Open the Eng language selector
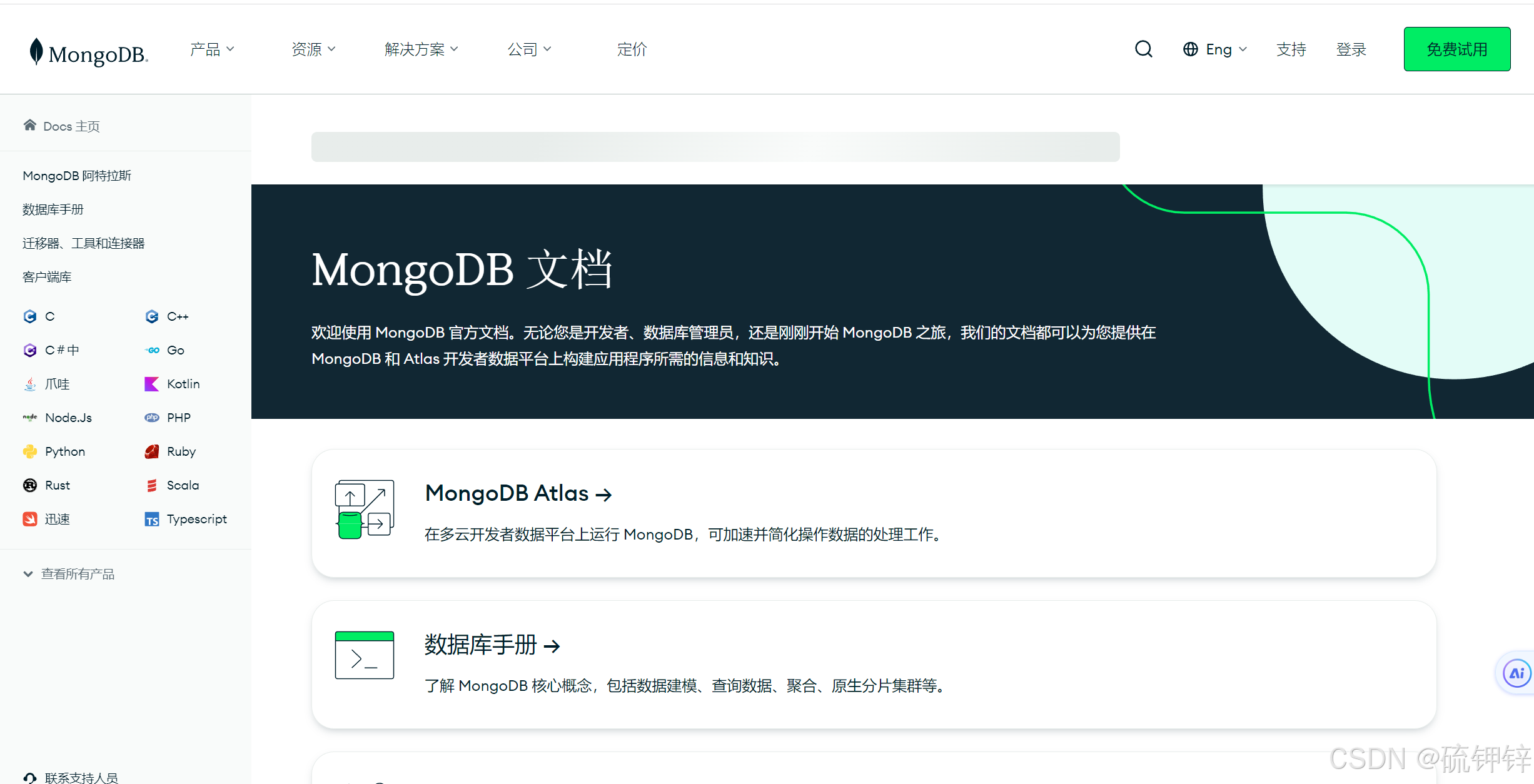The width and height of the screenshot is (1534, 784). coord(1214,49)
